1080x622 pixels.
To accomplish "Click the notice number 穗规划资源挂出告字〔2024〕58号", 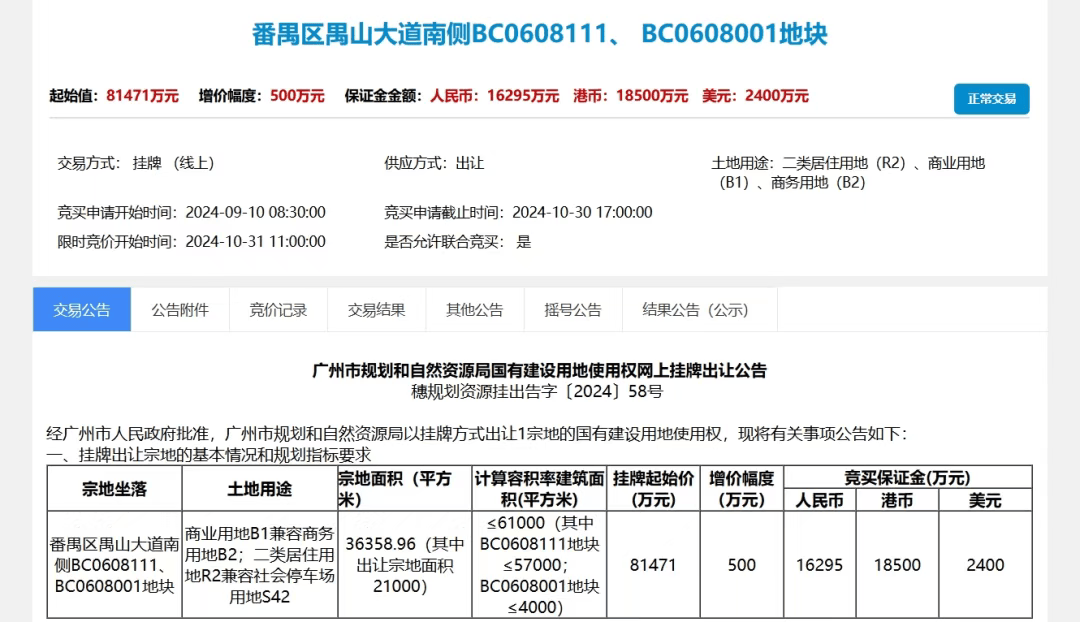I will tap(539, 392).
